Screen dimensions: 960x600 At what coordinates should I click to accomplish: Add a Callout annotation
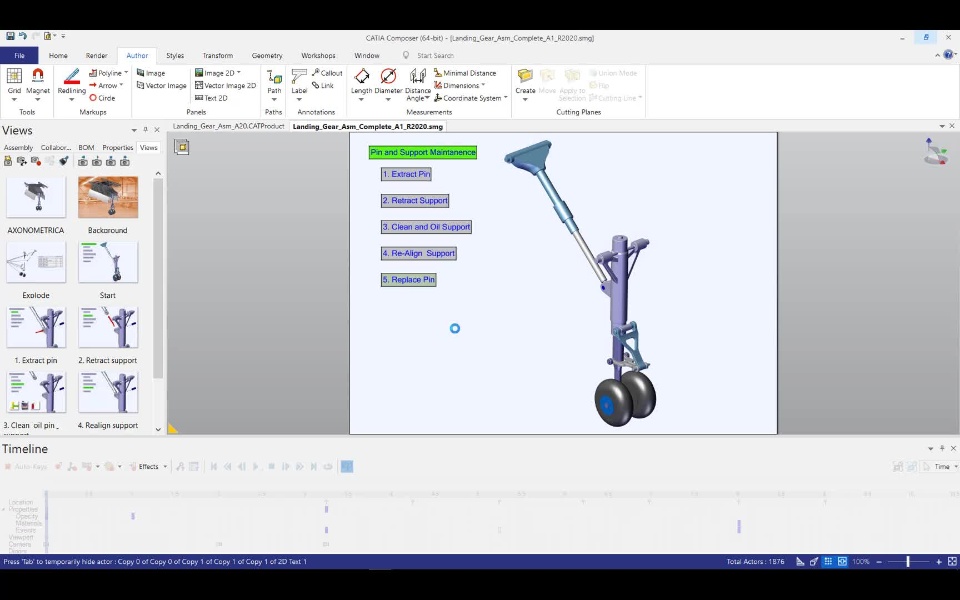tap(327, 73)
